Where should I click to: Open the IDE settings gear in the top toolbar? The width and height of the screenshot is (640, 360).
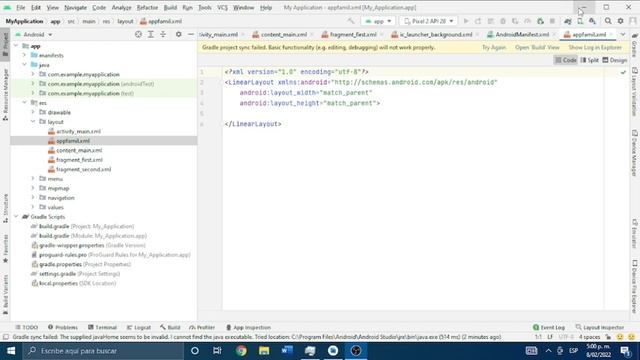[x=620, y=21]
